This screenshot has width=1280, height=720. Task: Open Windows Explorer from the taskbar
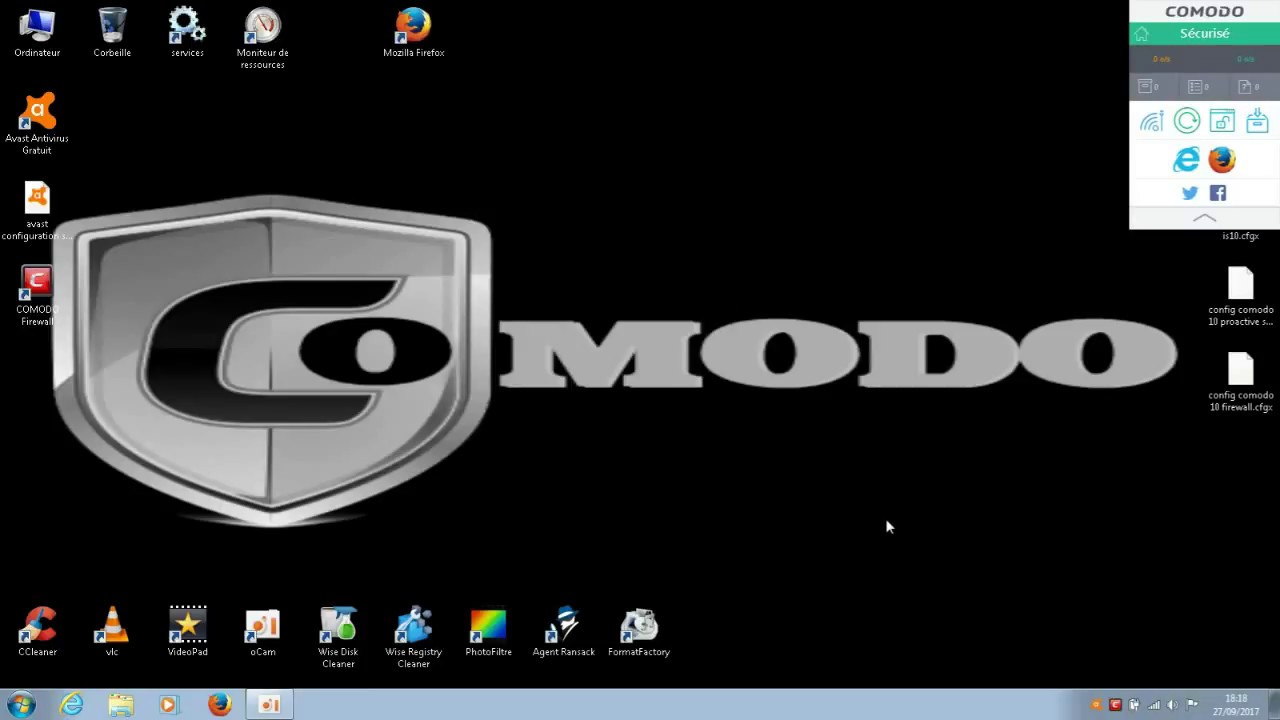120,704
